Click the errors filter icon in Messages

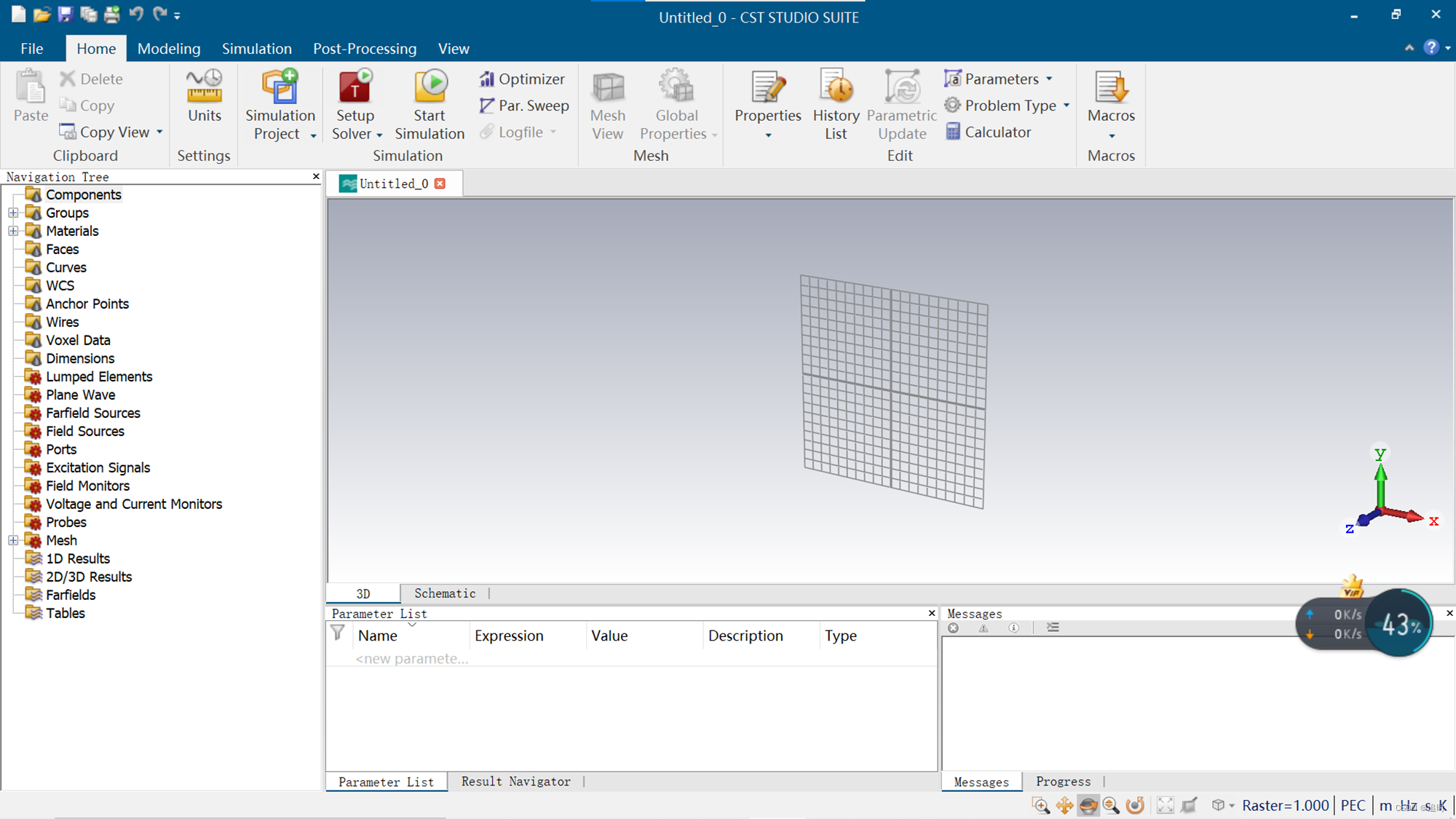pyautogui.click(x=954, y=628)
